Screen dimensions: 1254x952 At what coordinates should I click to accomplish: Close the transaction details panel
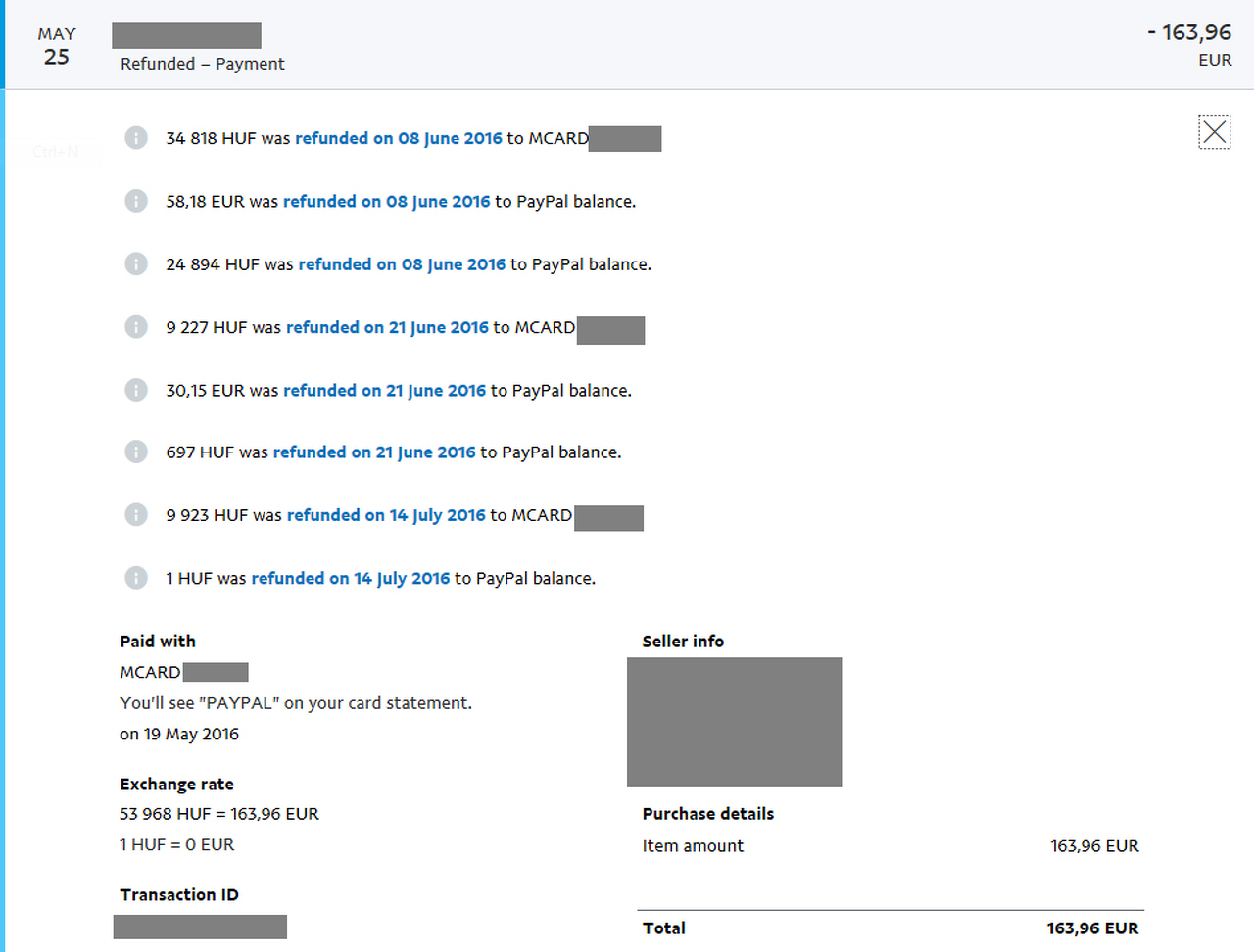pyautogui.click(x=1214, y=132)
